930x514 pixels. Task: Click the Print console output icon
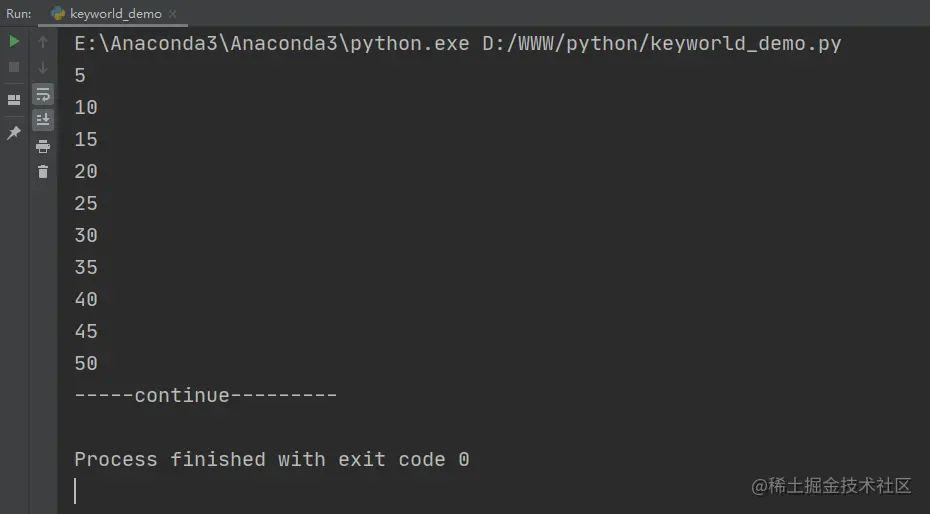[43, 146]
